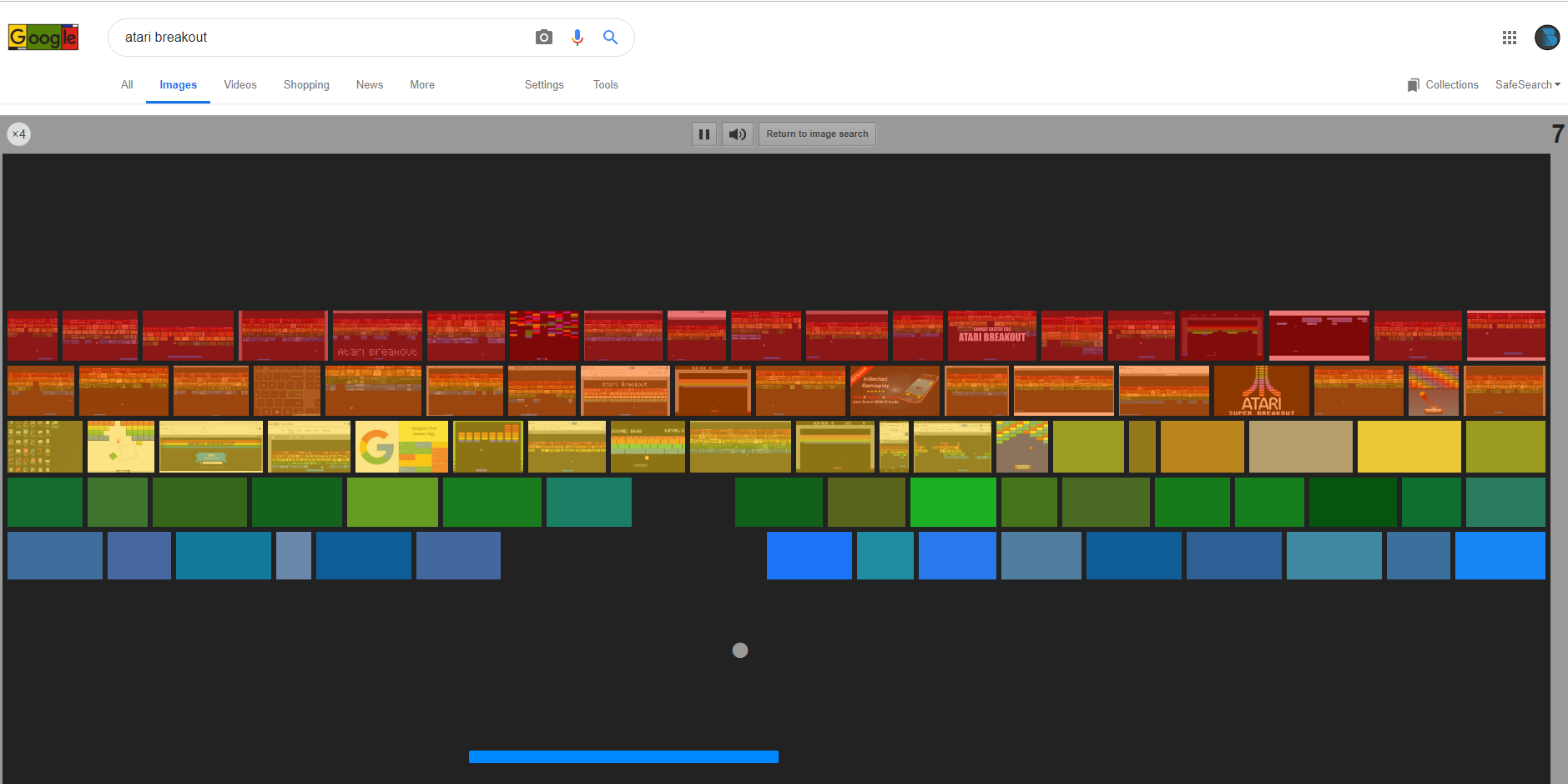This screenshot has width=1568, height=784.
Task: Click the blue paddle bar
Action: point(623,756)
